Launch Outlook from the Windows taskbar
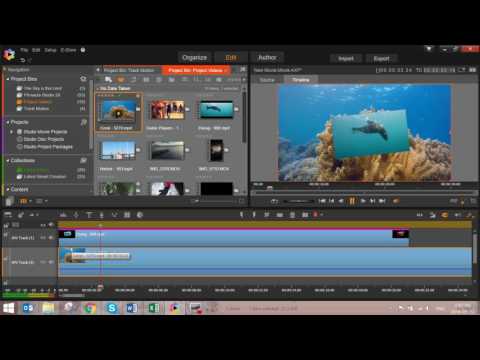 point(28,308)
